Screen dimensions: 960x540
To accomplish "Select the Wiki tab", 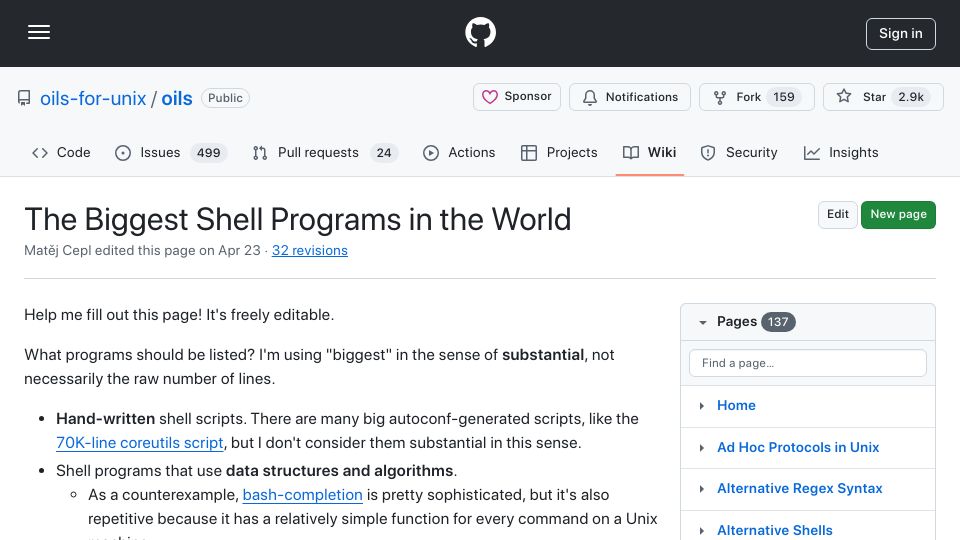I will (650, 152).
